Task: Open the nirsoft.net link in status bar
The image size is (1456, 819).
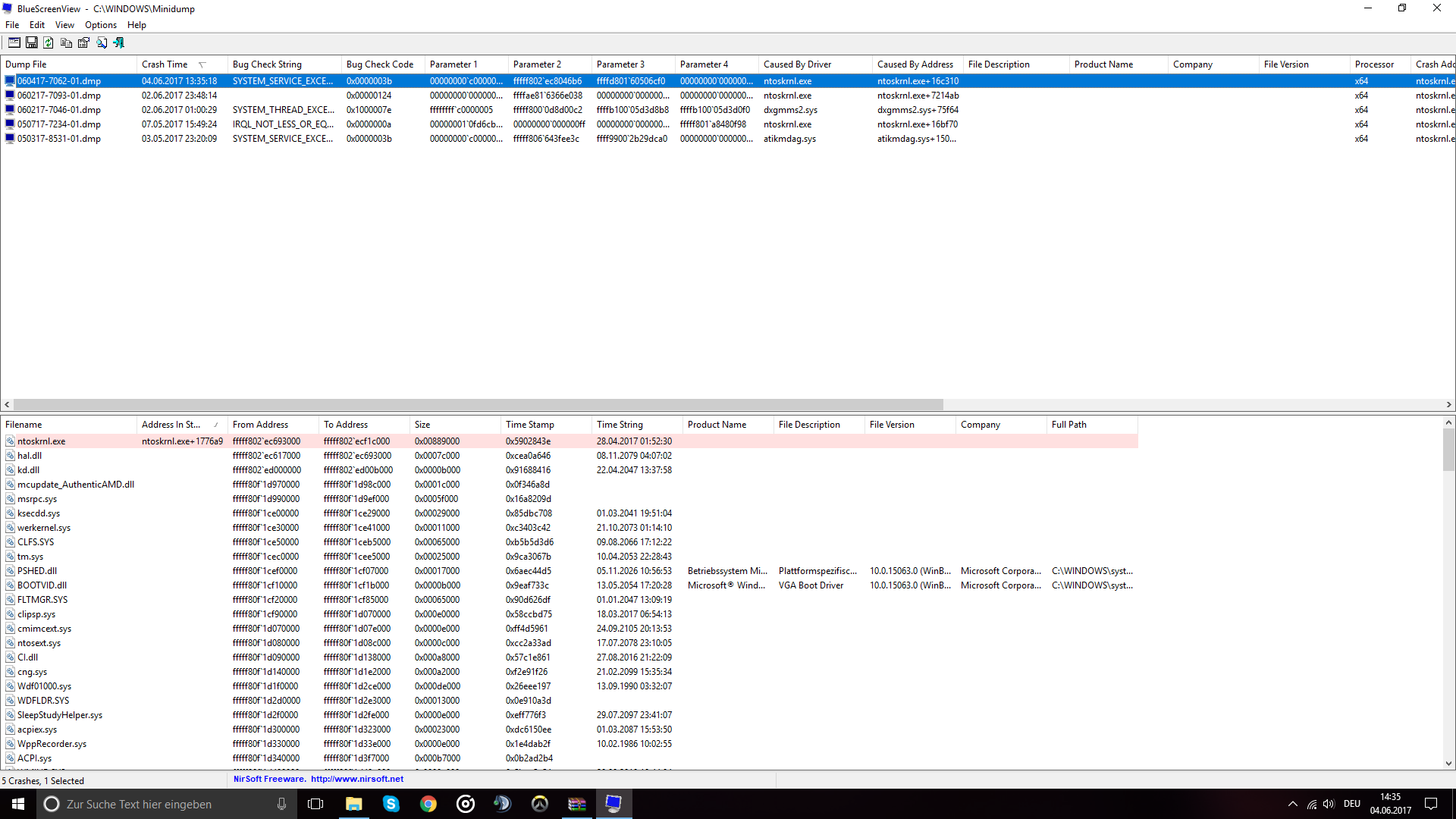Action: click(356, 779)
